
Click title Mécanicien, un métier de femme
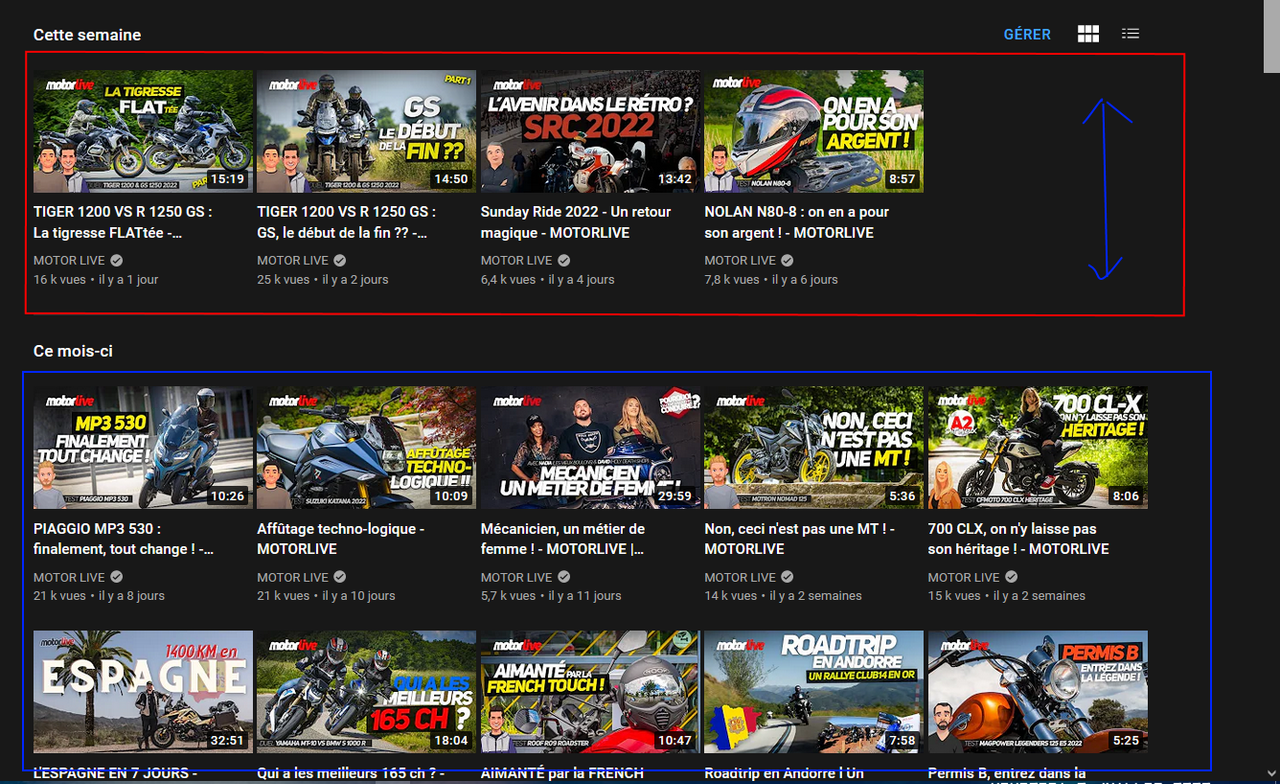pyautogui.click(x=563, y=538)
